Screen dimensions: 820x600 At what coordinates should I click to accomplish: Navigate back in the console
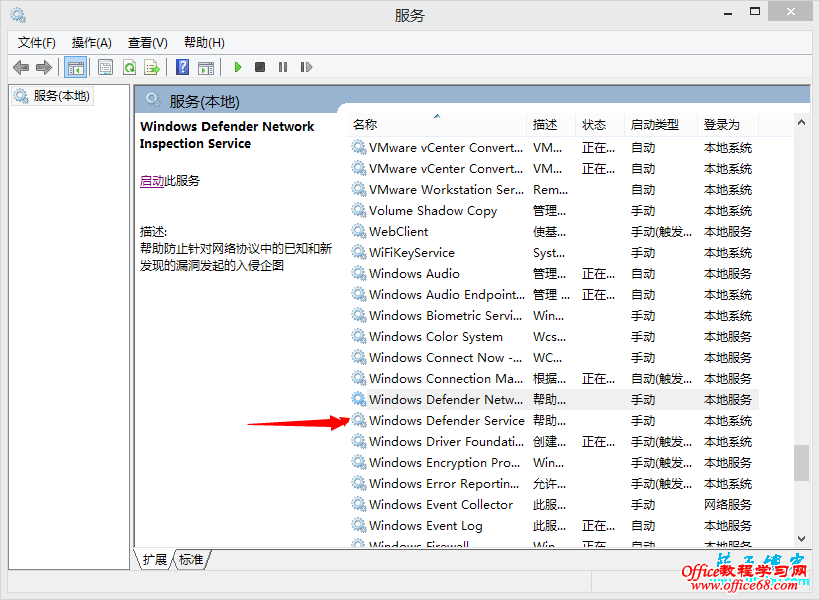21,66
